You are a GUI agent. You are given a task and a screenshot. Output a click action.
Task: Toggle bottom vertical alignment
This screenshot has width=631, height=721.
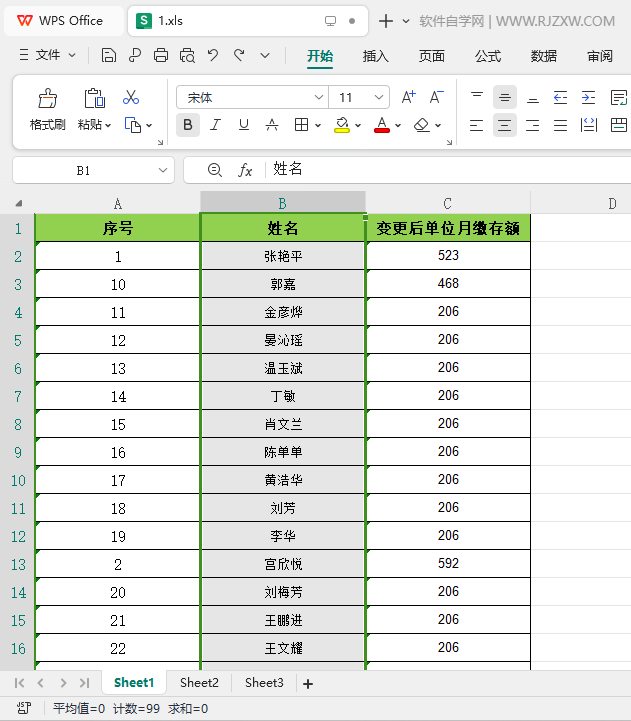point(533,97)
